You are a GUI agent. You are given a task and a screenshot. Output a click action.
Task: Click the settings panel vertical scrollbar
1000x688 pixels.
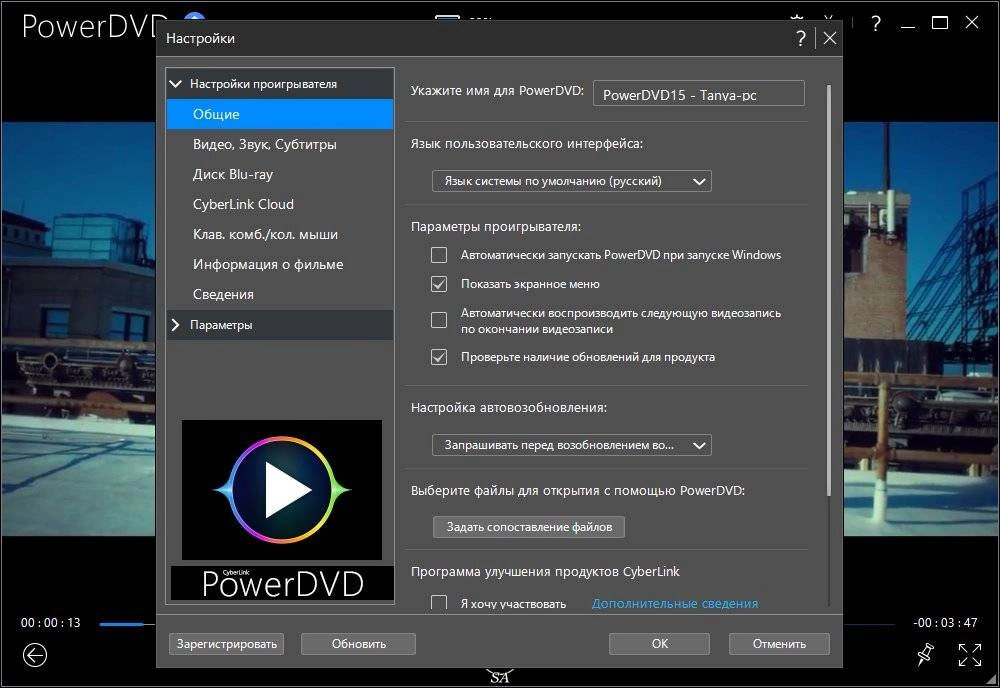coord(828,290)
